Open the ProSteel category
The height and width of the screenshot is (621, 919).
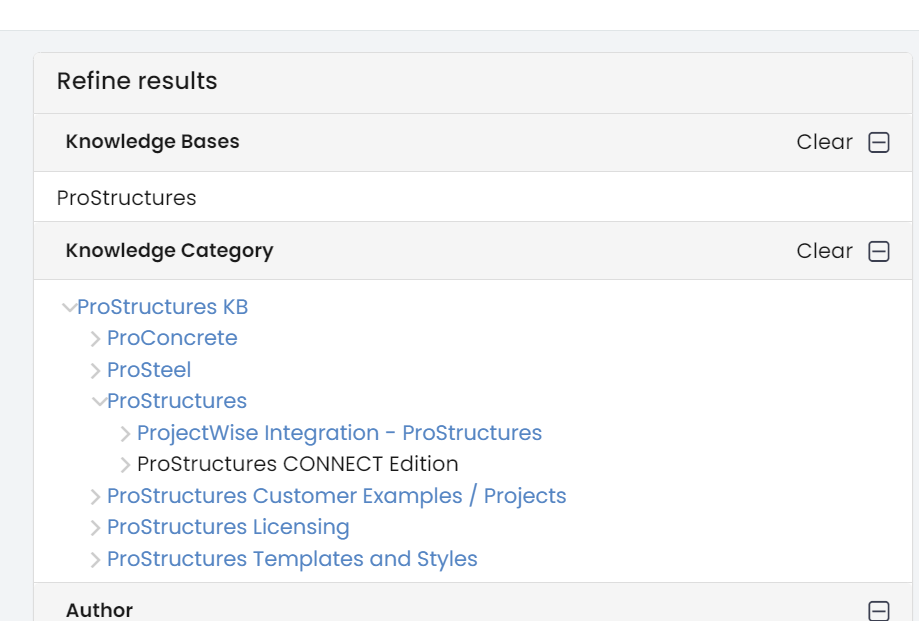coord(148,369)
